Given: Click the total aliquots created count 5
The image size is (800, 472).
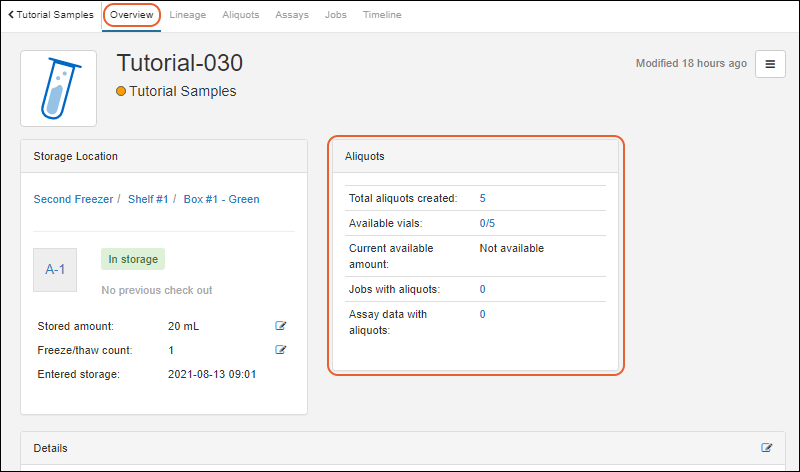Looking at the screenshot, I should click(x=483, y=198).
